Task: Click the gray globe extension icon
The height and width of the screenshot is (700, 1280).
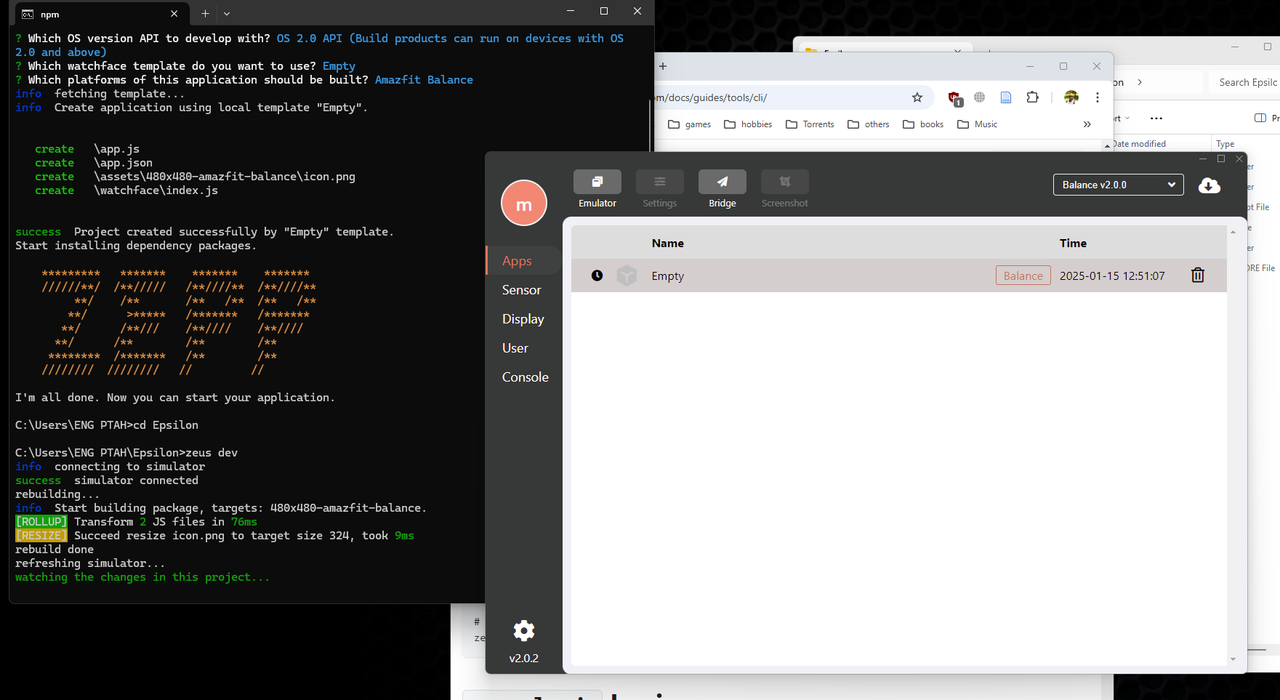Action: [x=980, y=97]
